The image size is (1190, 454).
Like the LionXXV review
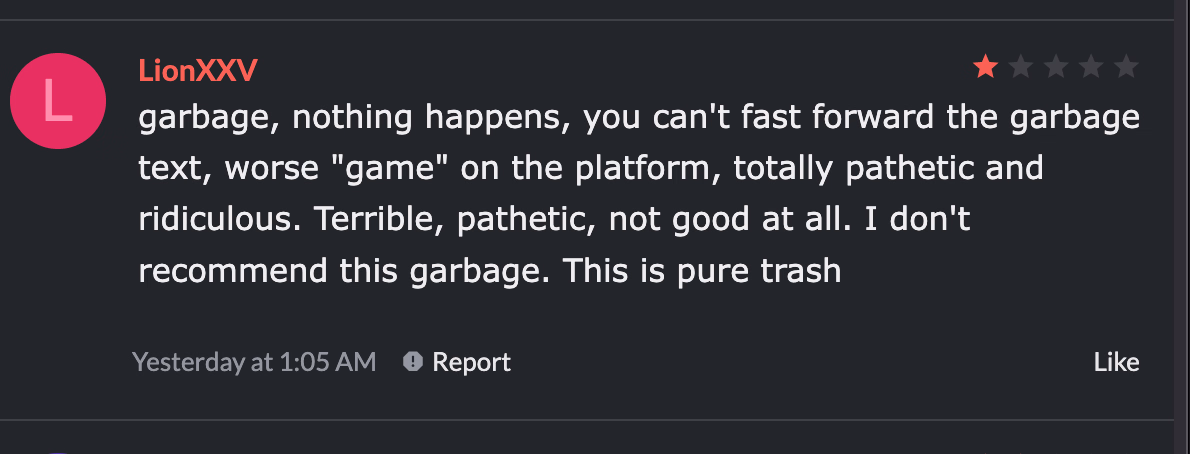point(1116,361)
